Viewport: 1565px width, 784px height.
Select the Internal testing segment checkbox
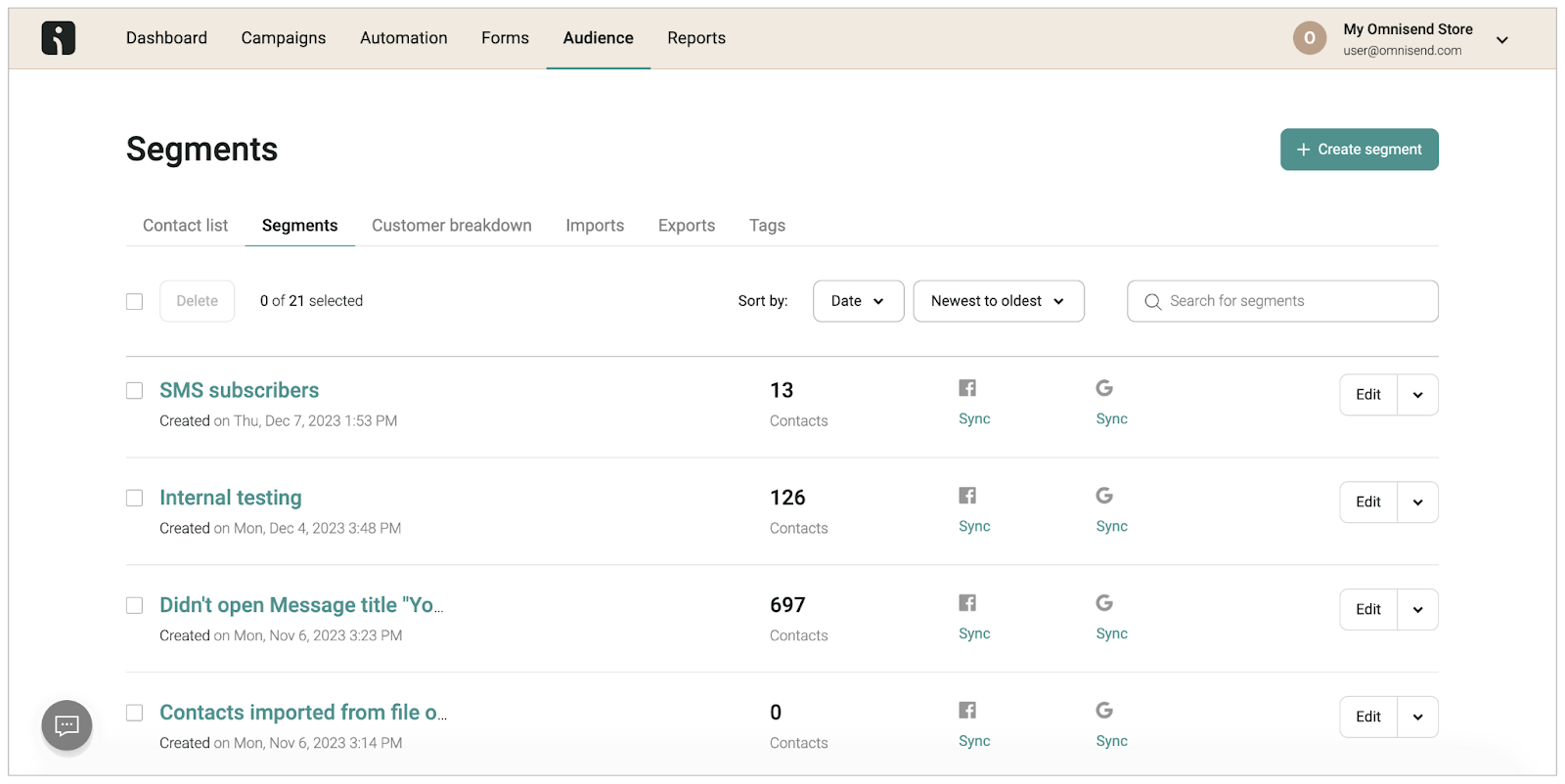pos(135,499)
